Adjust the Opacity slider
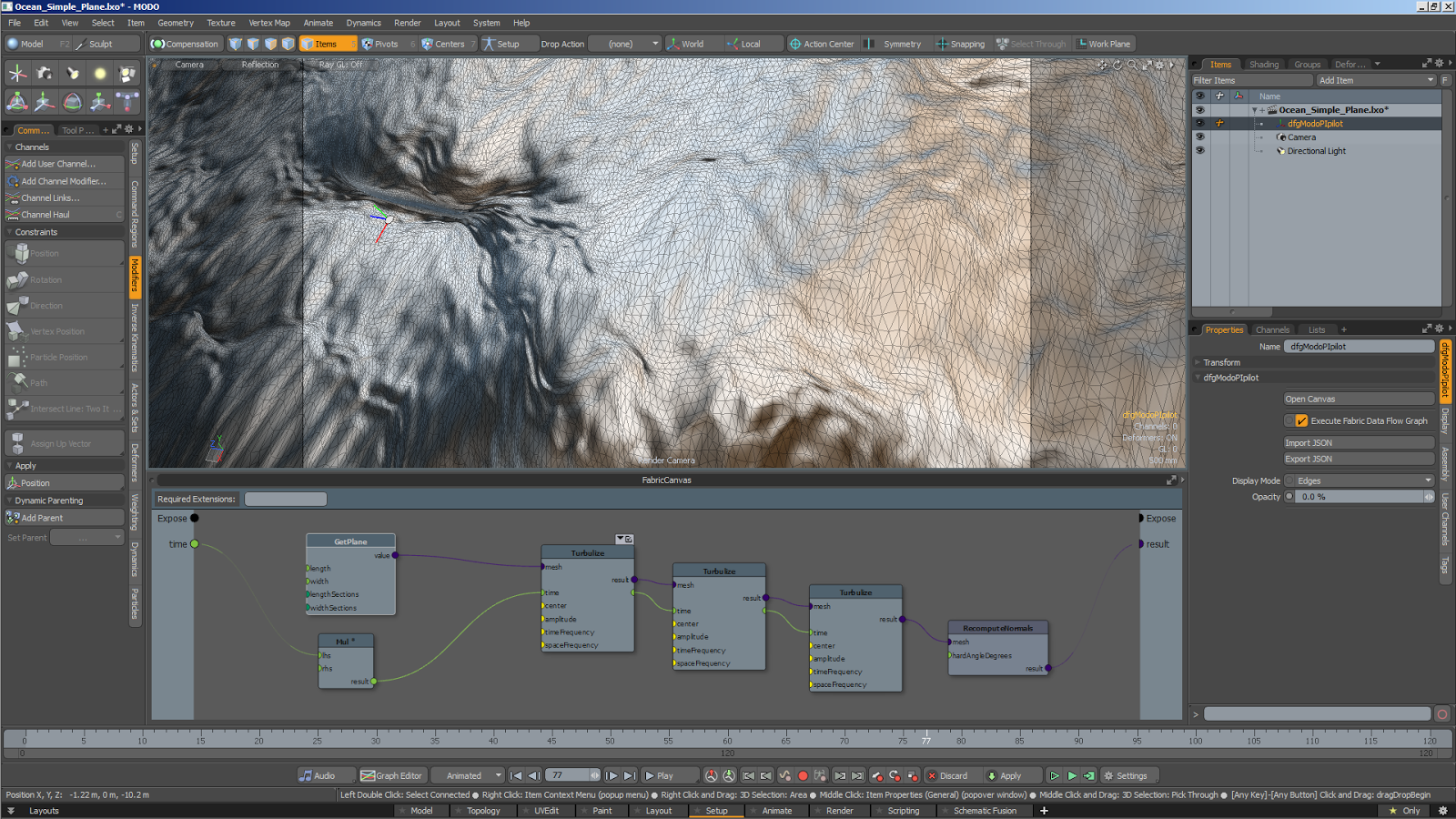 [x=1360, y=497]
